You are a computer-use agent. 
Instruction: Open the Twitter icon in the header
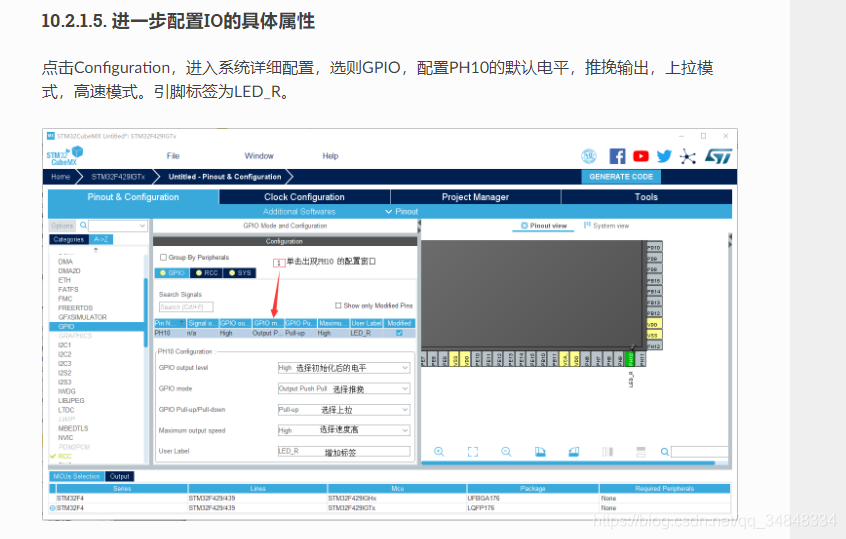click(664, 156)
